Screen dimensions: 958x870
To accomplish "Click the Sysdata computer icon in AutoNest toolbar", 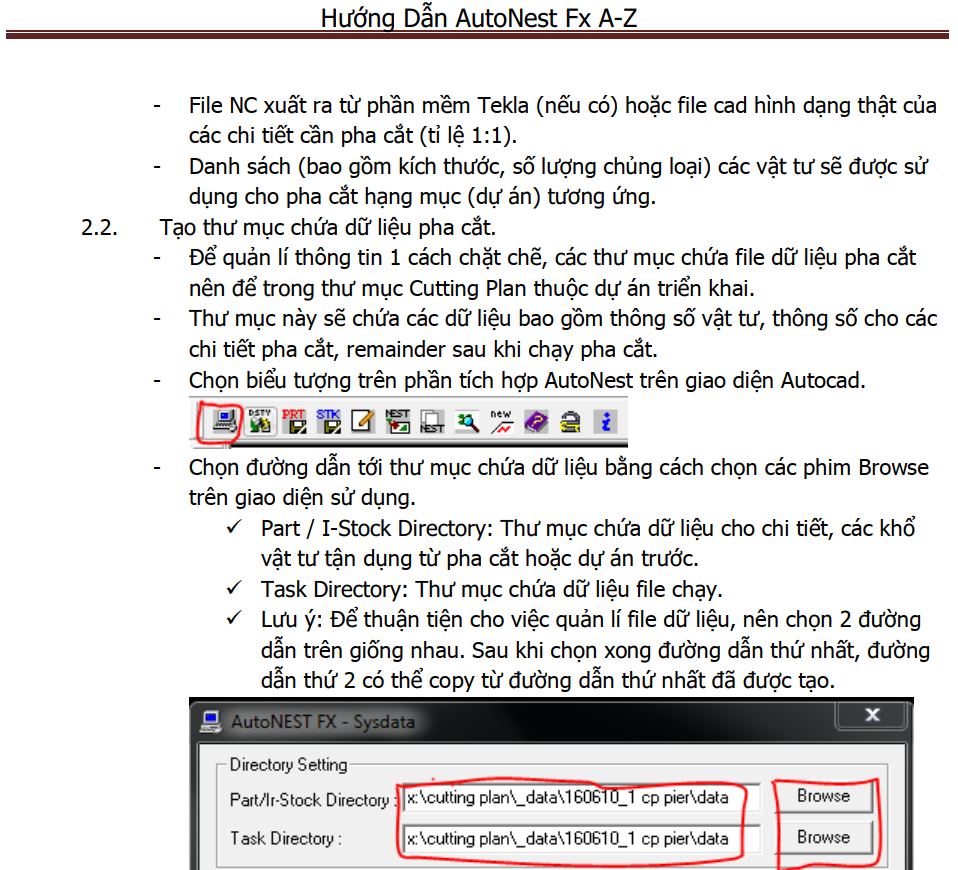I will 224,421.
